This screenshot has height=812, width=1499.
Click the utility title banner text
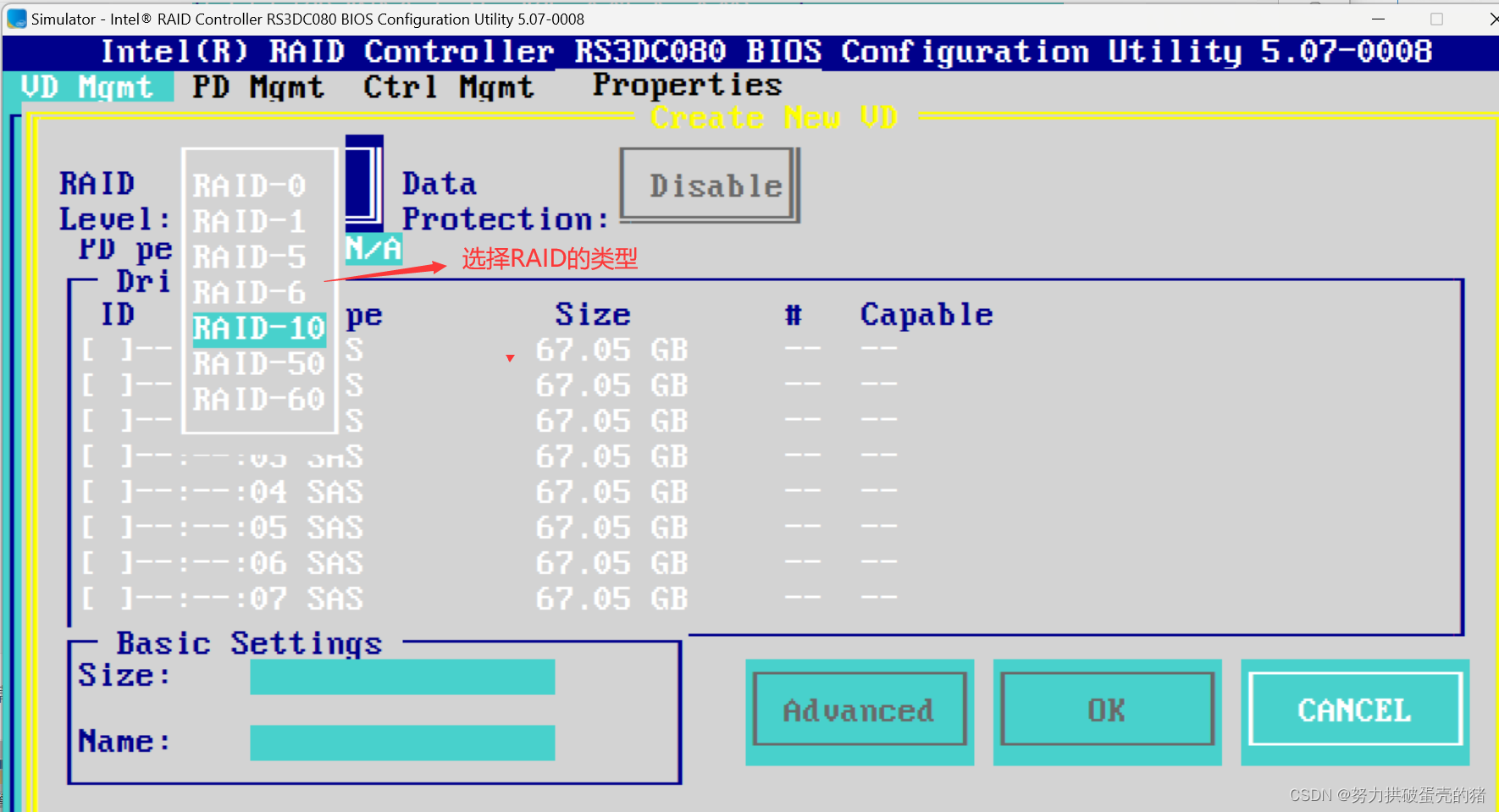click(766, 52)
